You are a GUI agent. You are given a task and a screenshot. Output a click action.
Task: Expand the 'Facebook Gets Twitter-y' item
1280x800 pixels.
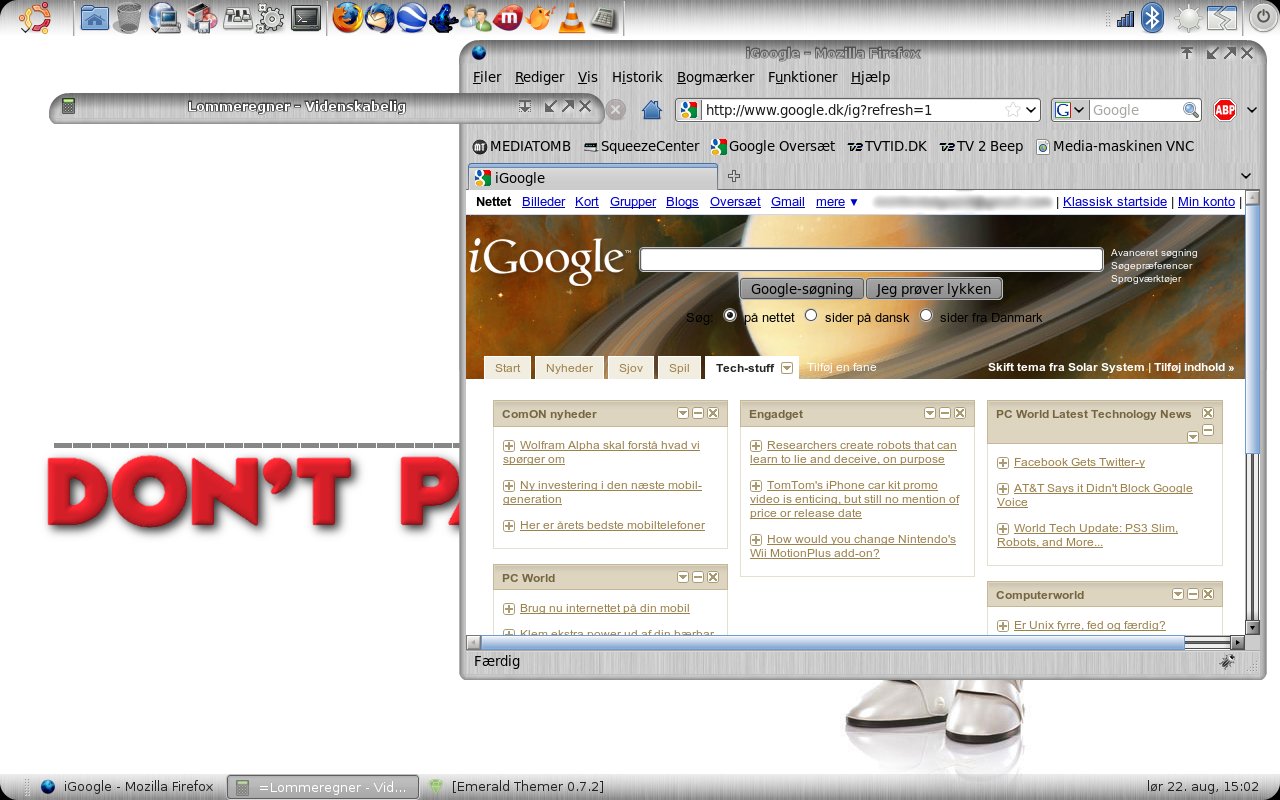(x=1003, y=463)
